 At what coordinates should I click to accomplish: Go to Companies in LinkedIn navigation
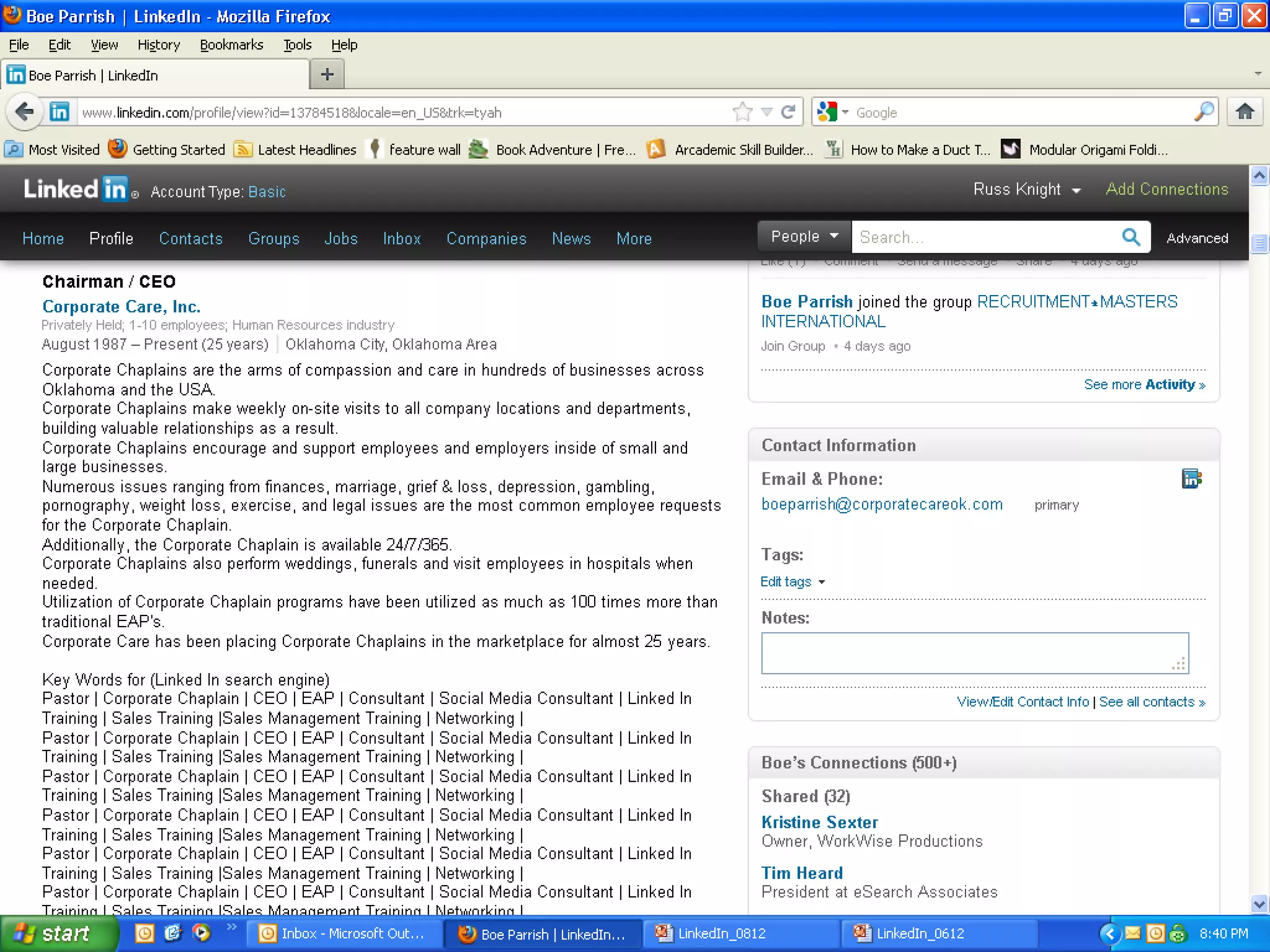click(486, 239)
